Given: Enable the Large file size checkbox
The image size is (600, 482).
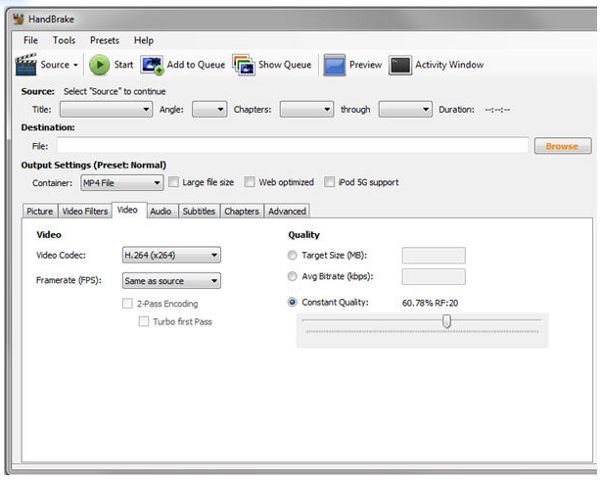Looking at the screenshot, I should click(173, 182).
